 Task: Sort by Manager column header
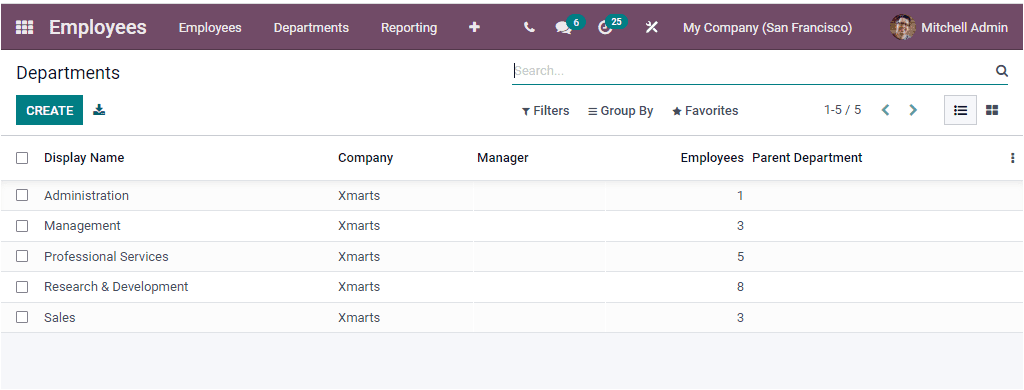(503, 157)
